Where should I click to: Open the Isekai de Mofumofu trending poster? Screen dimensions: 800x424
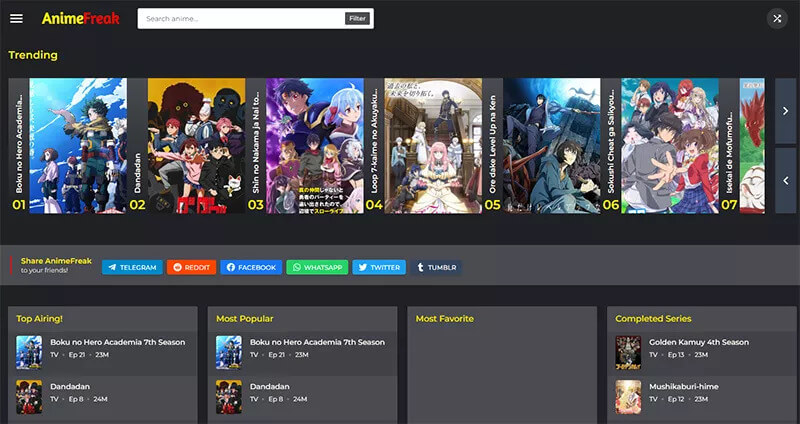click(752, 145)
